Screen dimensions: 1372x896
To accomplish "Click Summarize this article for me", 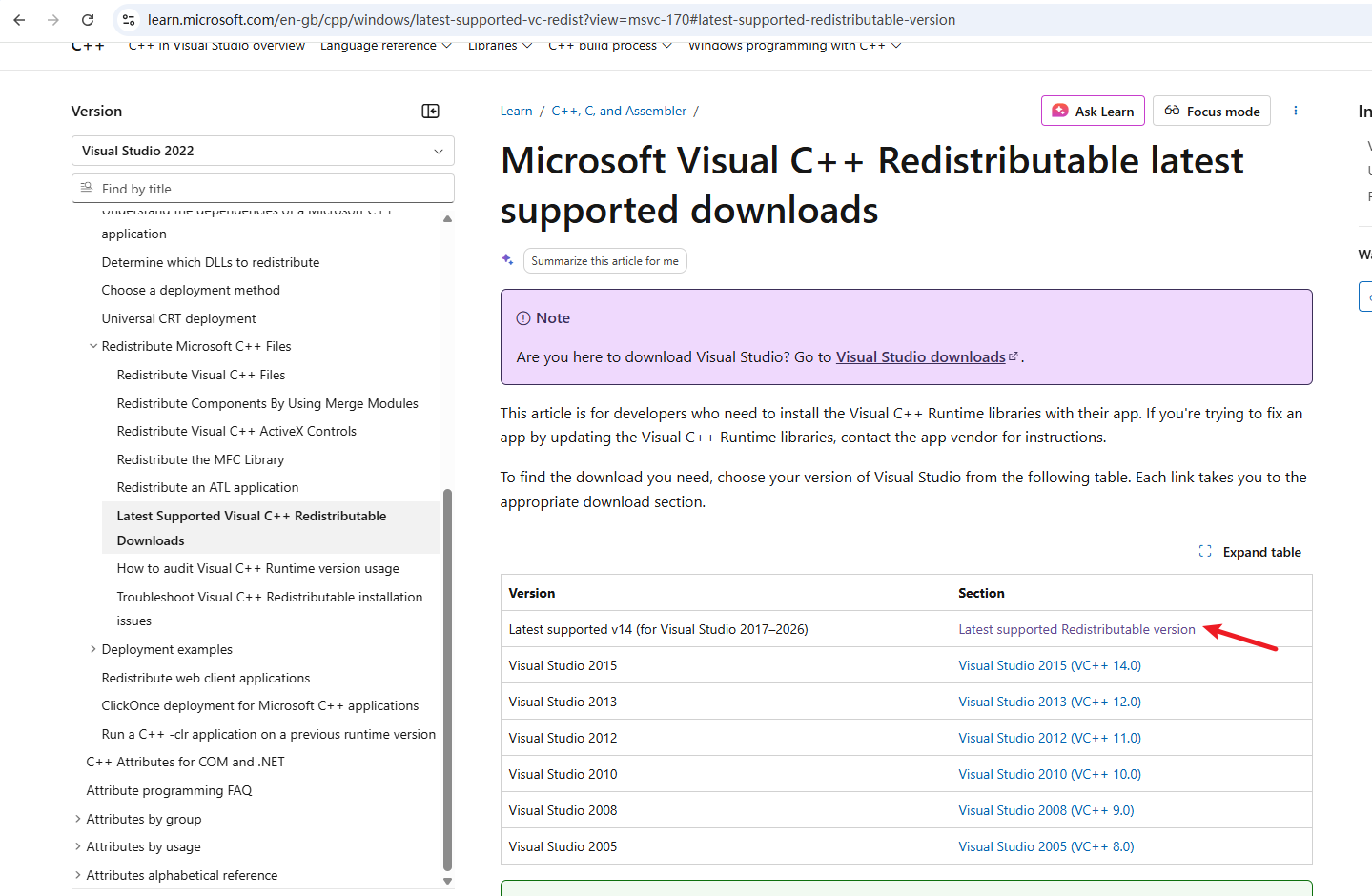I will pos(604,261).
